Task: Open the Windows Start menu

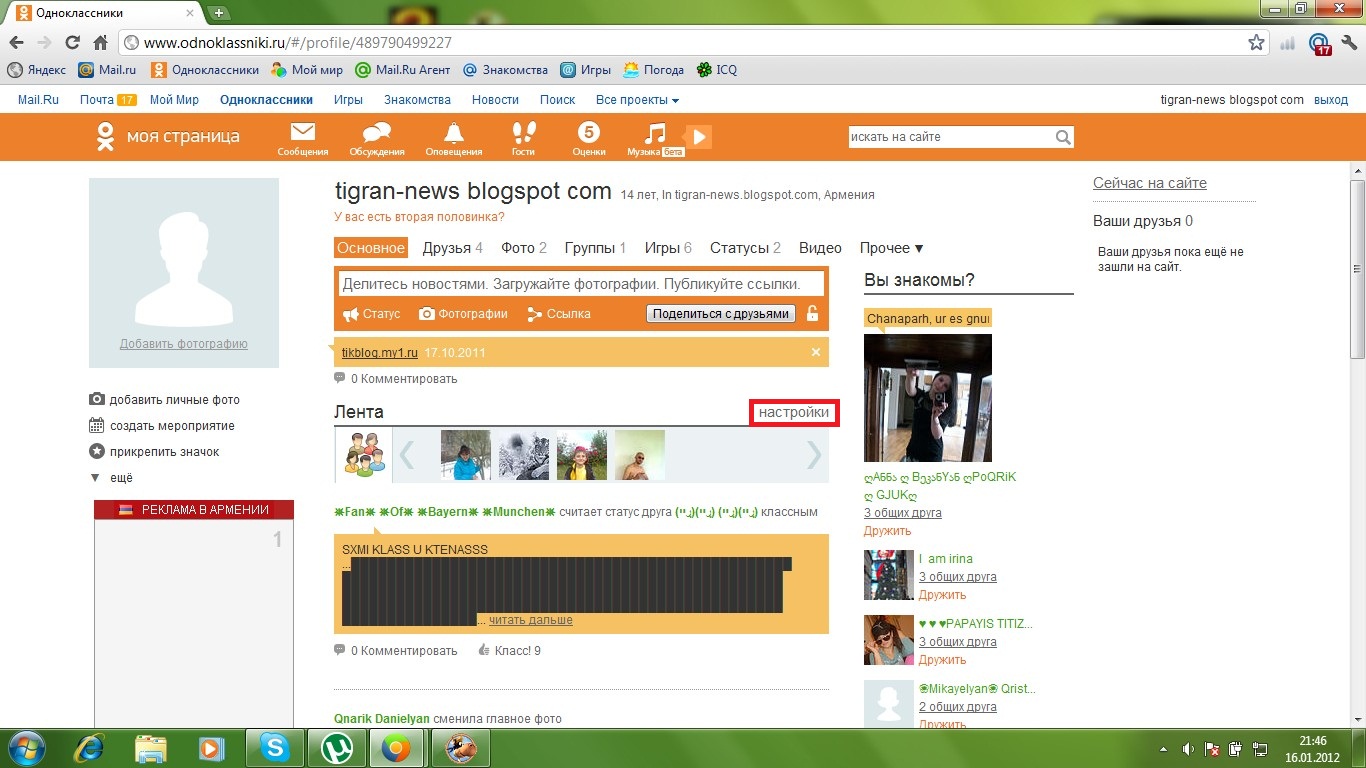Action: [27, 748]
